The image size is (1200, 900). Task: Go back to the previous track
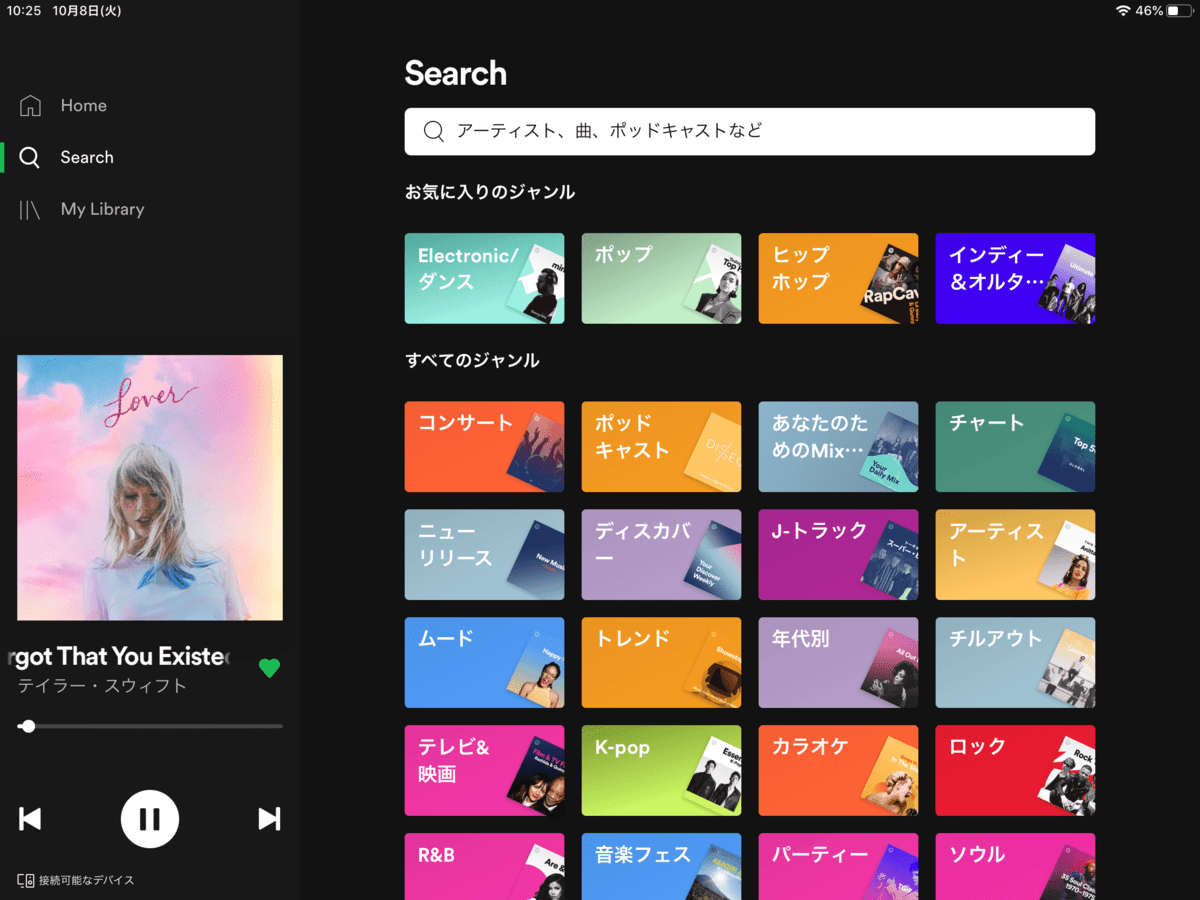(x=30, y=819)
